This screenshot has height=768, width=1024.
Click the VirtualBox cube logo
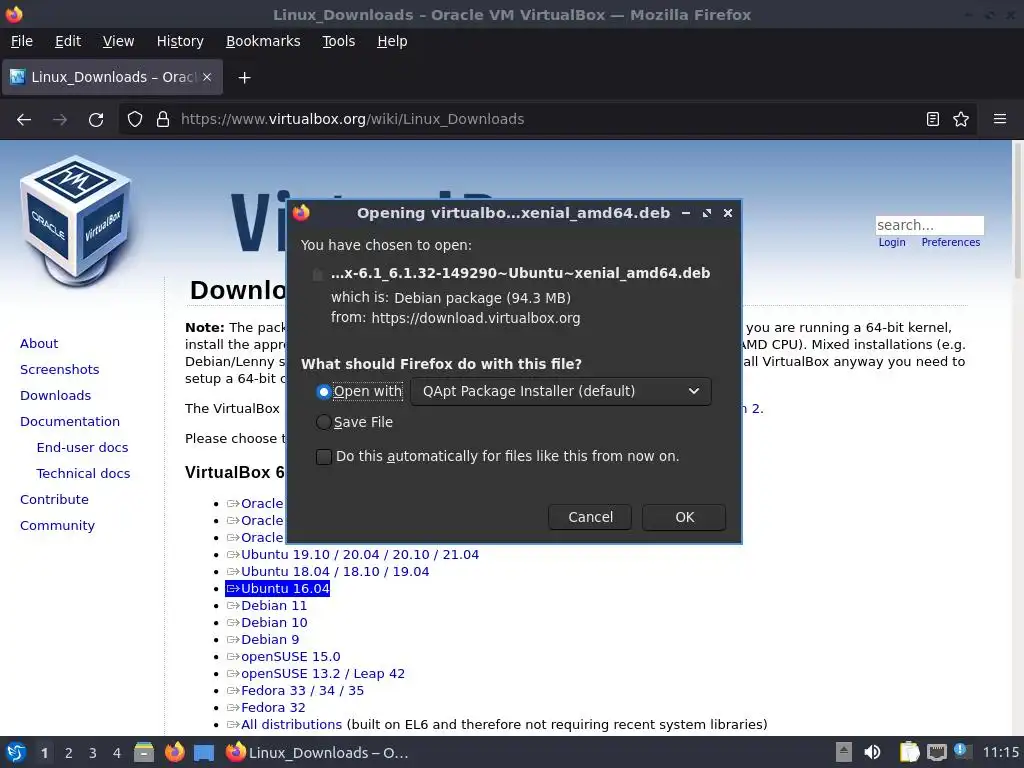[x=76, y=221]
